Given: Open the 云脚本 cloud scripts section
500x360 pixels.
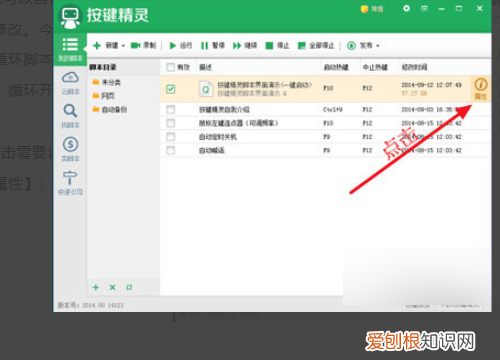Looking at the screenshot, I should click(x=70, y=83).
